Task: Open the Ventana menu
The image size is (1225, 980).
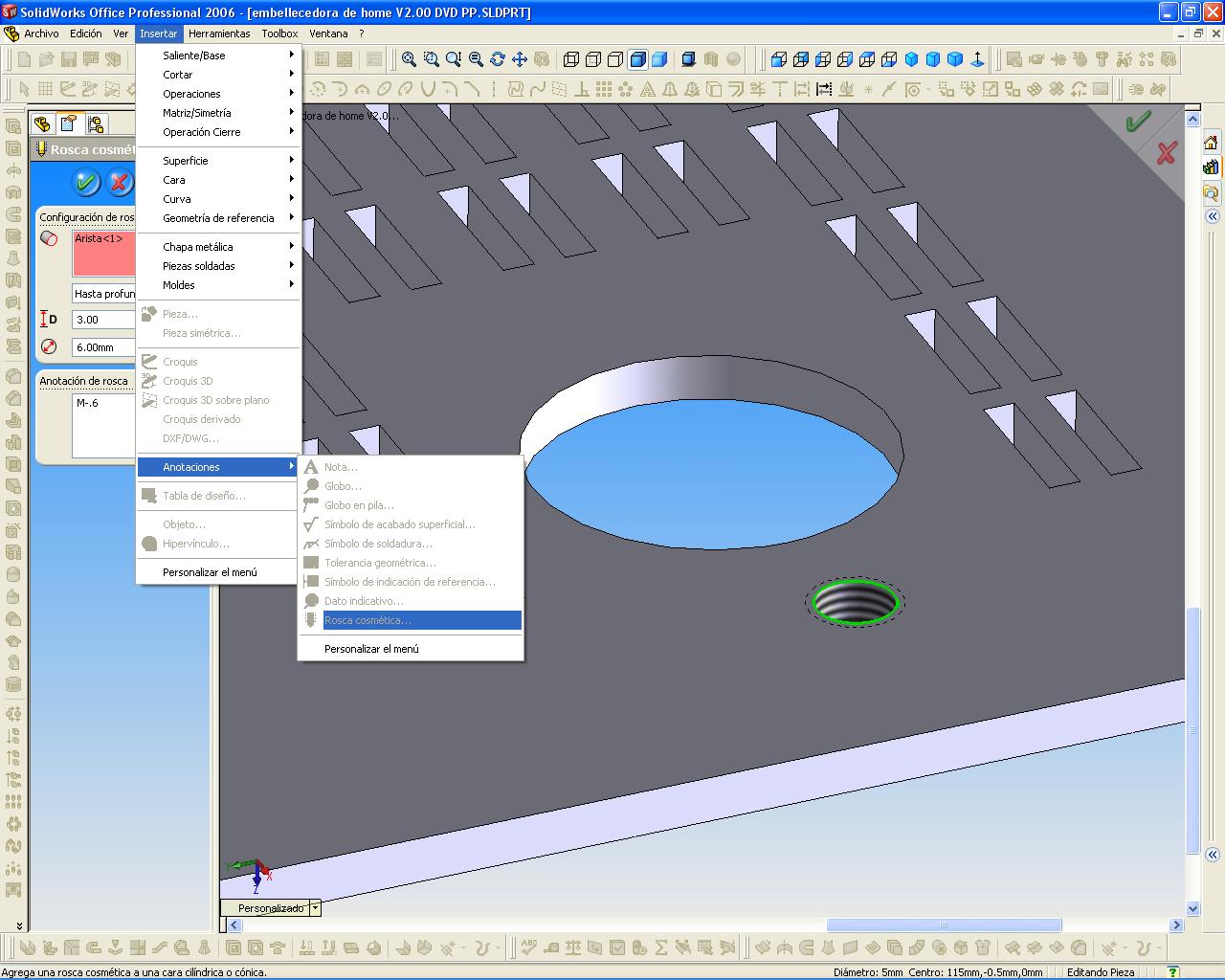Action: [328, 33]
